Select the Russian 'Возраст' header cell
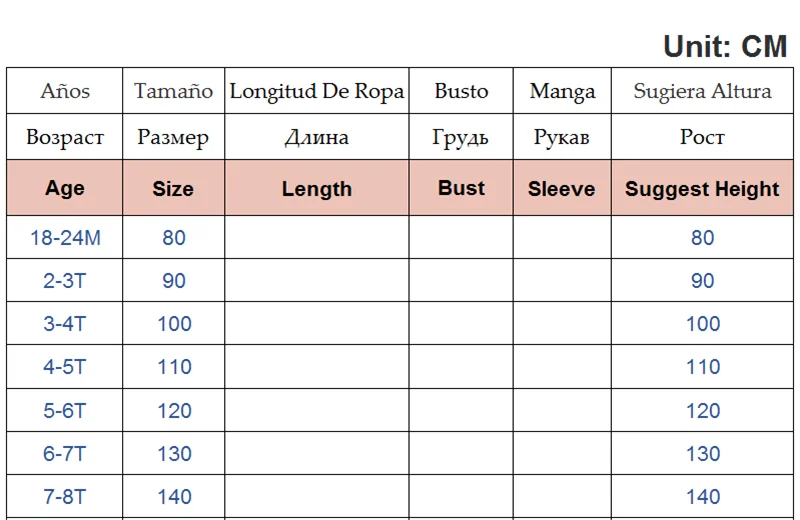800x520 pixels. click(65, 137)
